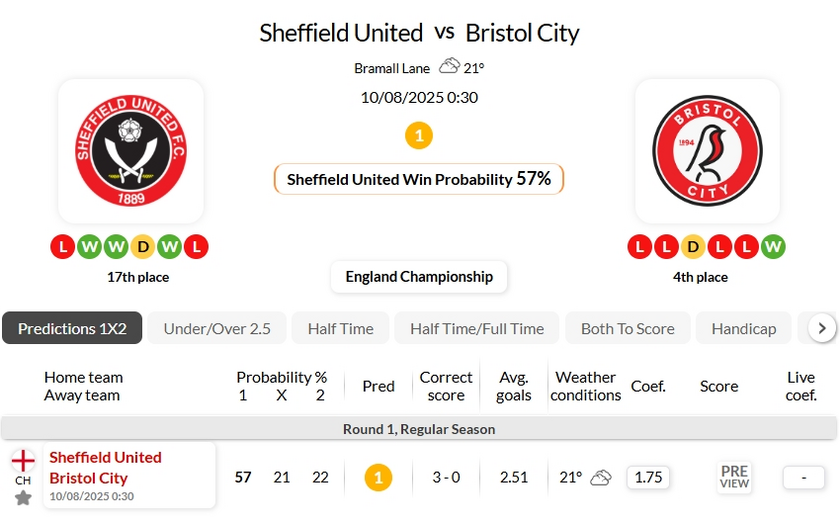840x525 pixels.
Task: Open the Half Time tab
Action: coord(340,328)
